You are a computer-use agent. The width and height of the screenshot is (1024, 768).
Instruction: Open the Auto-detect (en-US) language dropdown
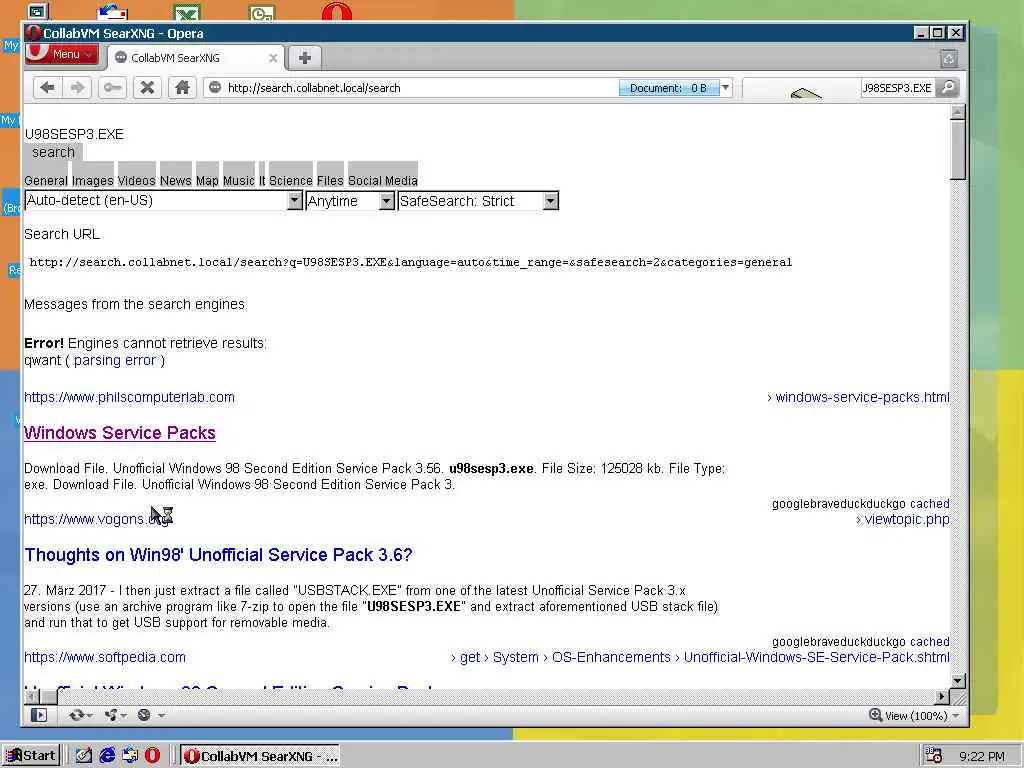click(x=163, y=200)
